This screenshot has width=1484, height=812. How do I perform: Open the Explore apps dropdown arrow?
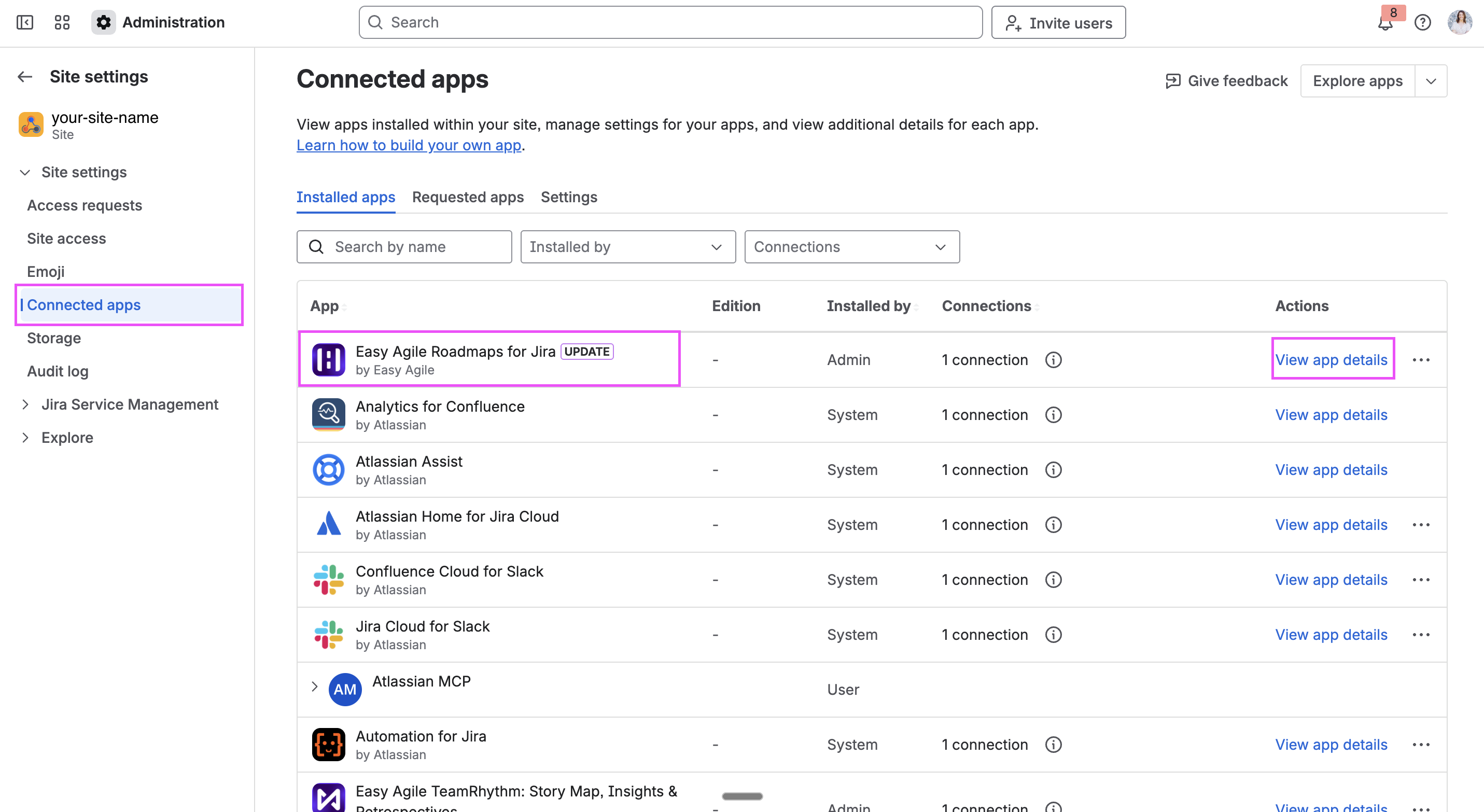[1431, 81]
